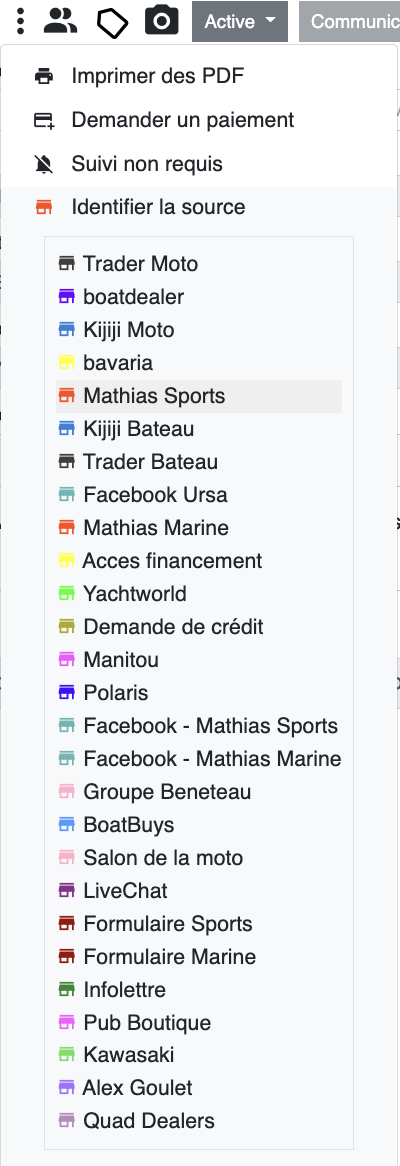
Task: Click the purple Polaris store icon
Action: (x=67, y=693)
